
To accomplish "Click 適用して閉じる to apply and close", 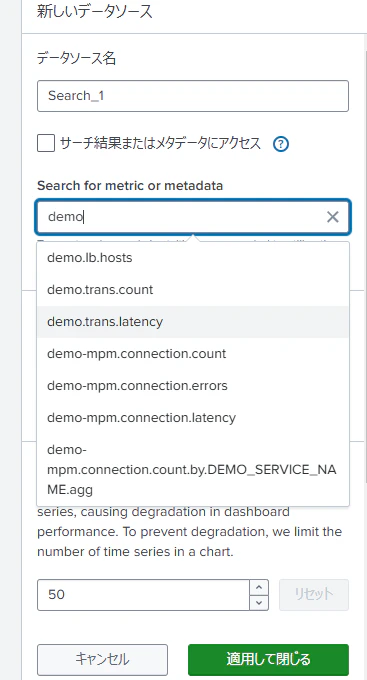I will click(x=269, y=660).
